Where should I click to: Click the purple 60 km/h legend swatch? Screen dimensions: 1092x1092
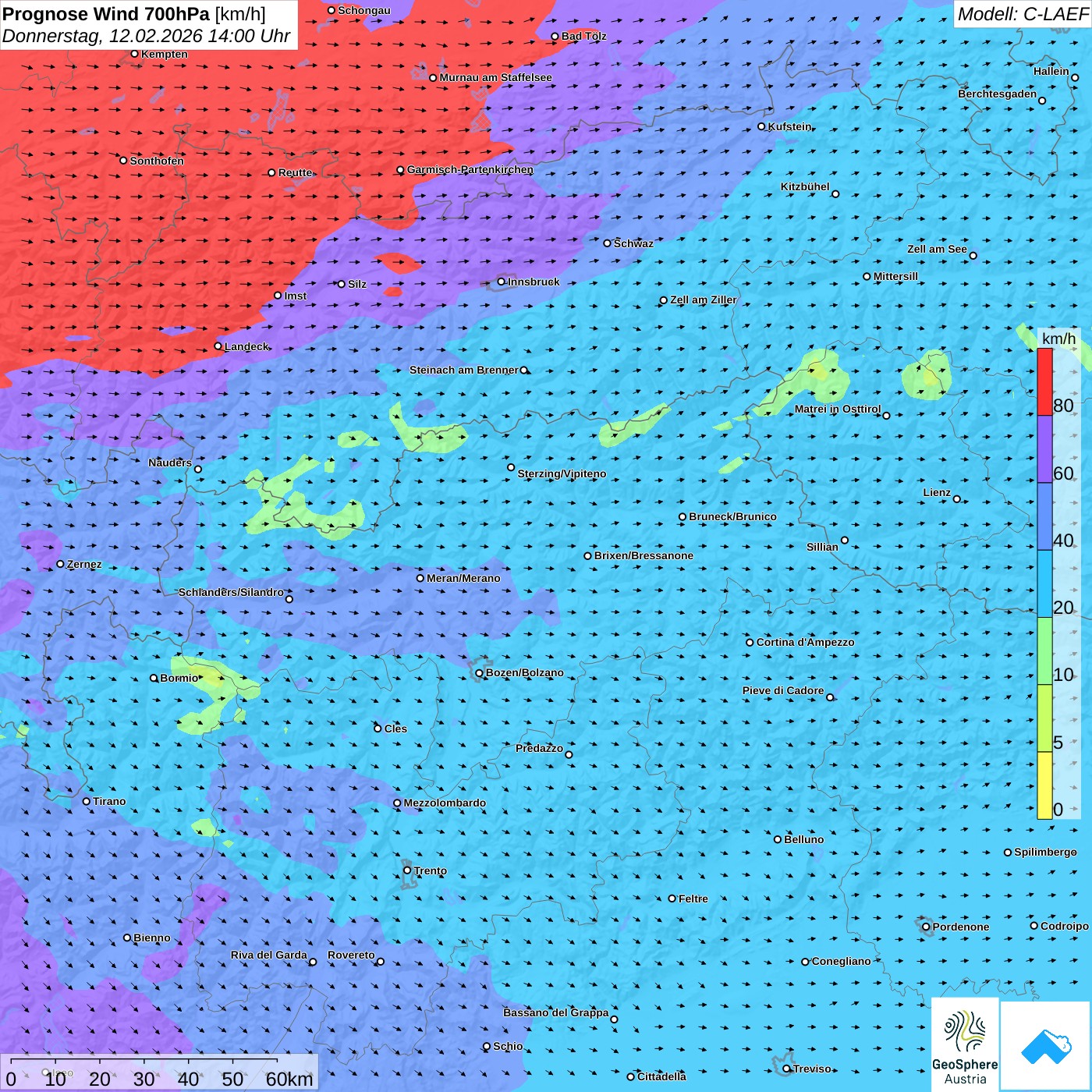point(1044,449)
